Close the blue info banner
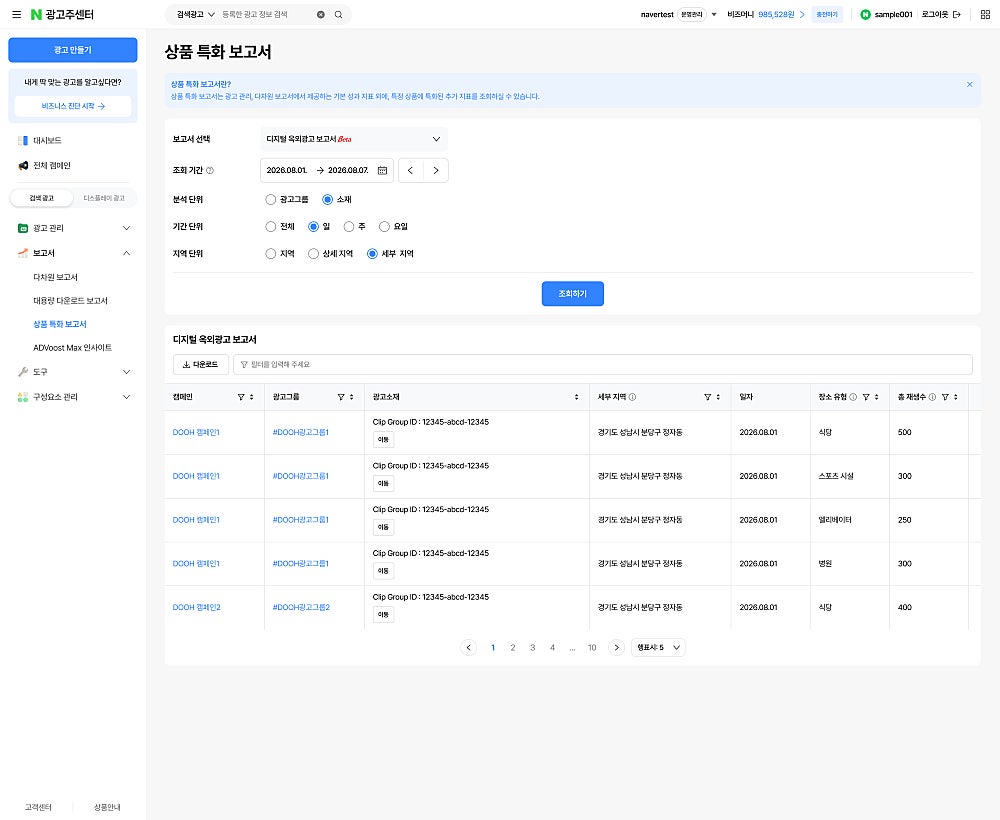Image resolution: width=1000 pixels, height=820 pixels. click(x=969, y=84)
